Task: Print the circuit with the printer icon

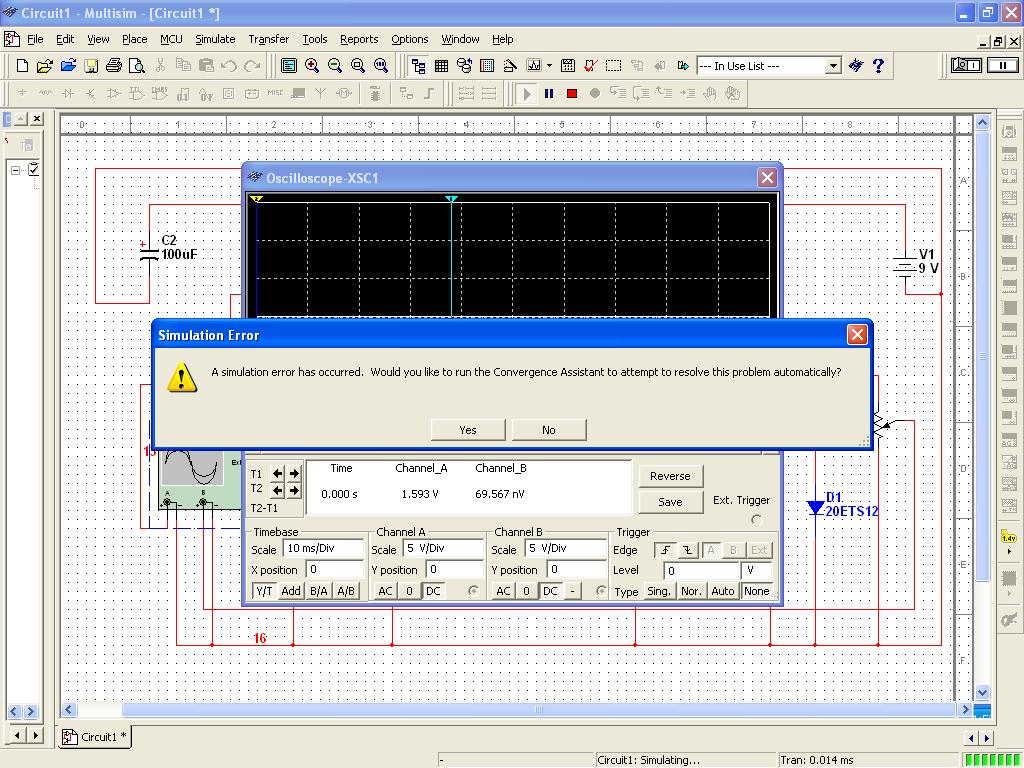Action: pyautogui.click(x=114, y=65)
